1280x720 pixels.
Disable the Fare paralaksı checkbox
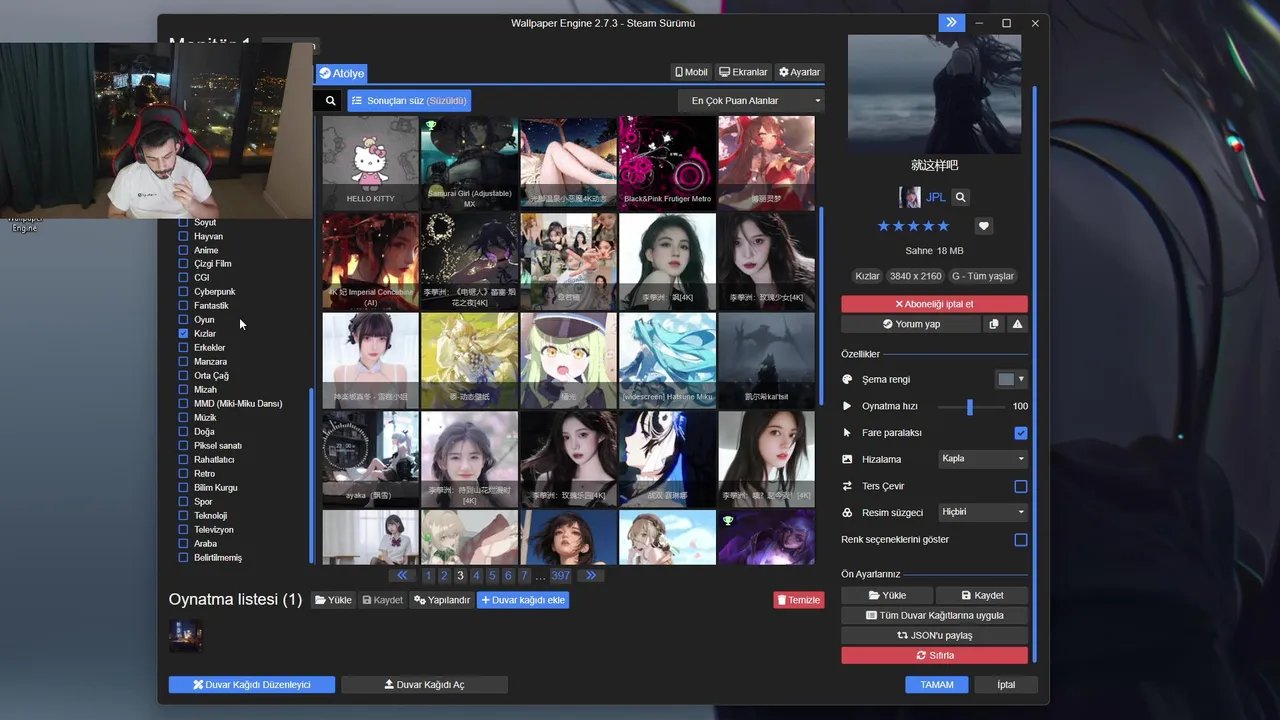click(1020, 433)
